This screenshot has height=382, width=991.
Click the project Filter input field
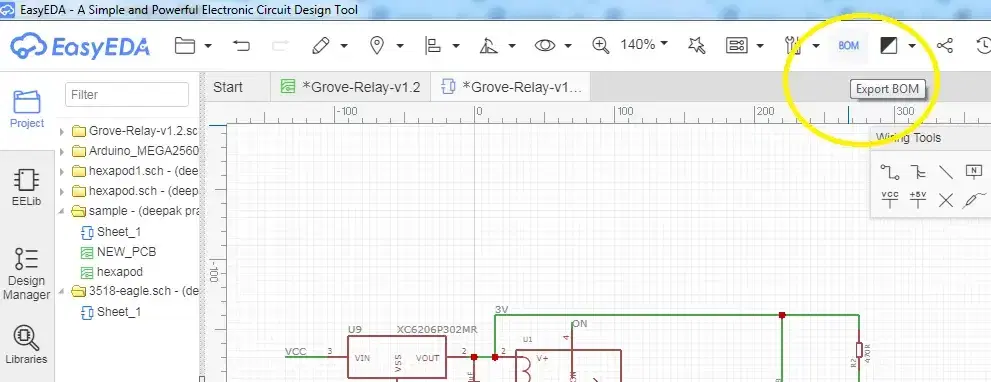pos(127,95)
